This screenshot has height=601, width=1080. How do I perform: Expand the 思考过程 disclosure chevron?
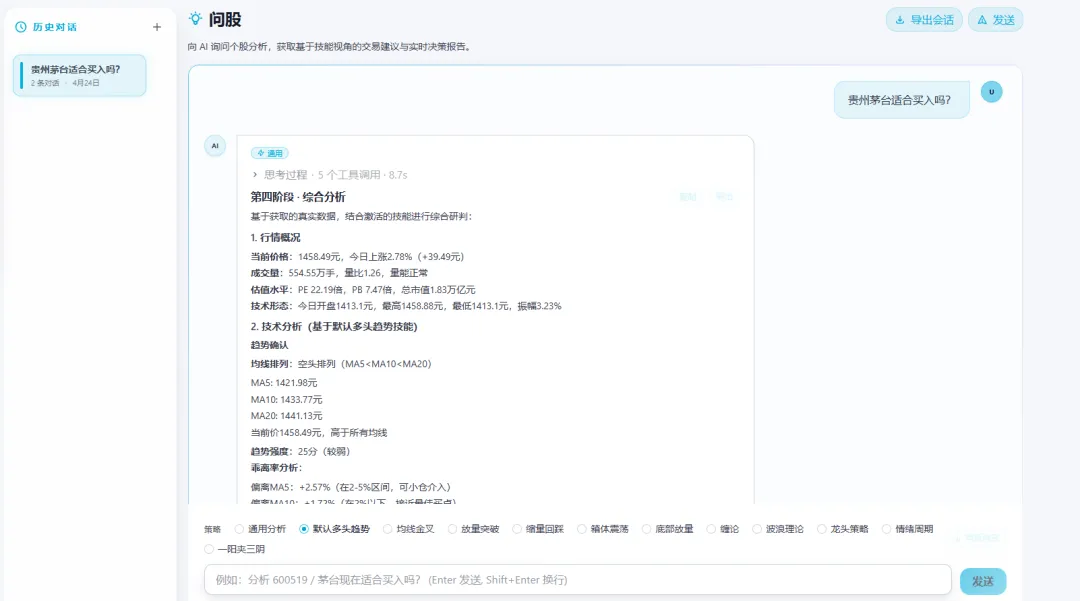255,175
